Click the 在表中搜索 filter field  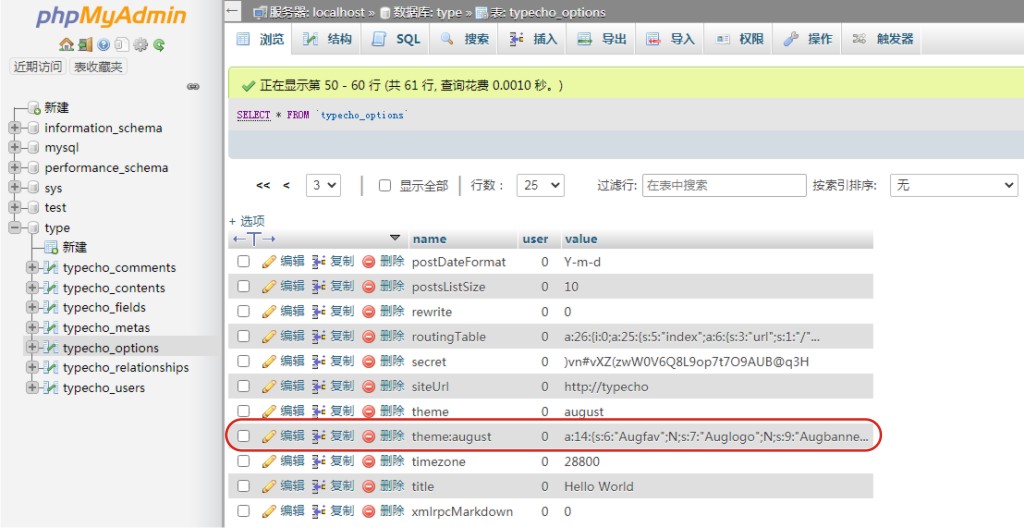pyautogui.click(x=724, y=186)
